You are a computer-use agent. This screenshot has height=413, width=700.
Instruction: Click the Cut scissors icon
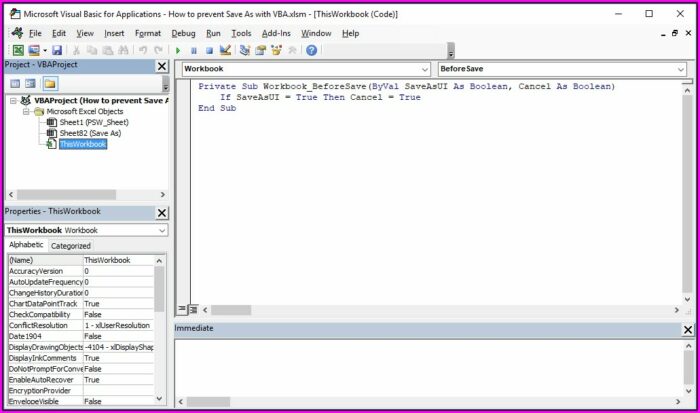(x=76, y=50)
